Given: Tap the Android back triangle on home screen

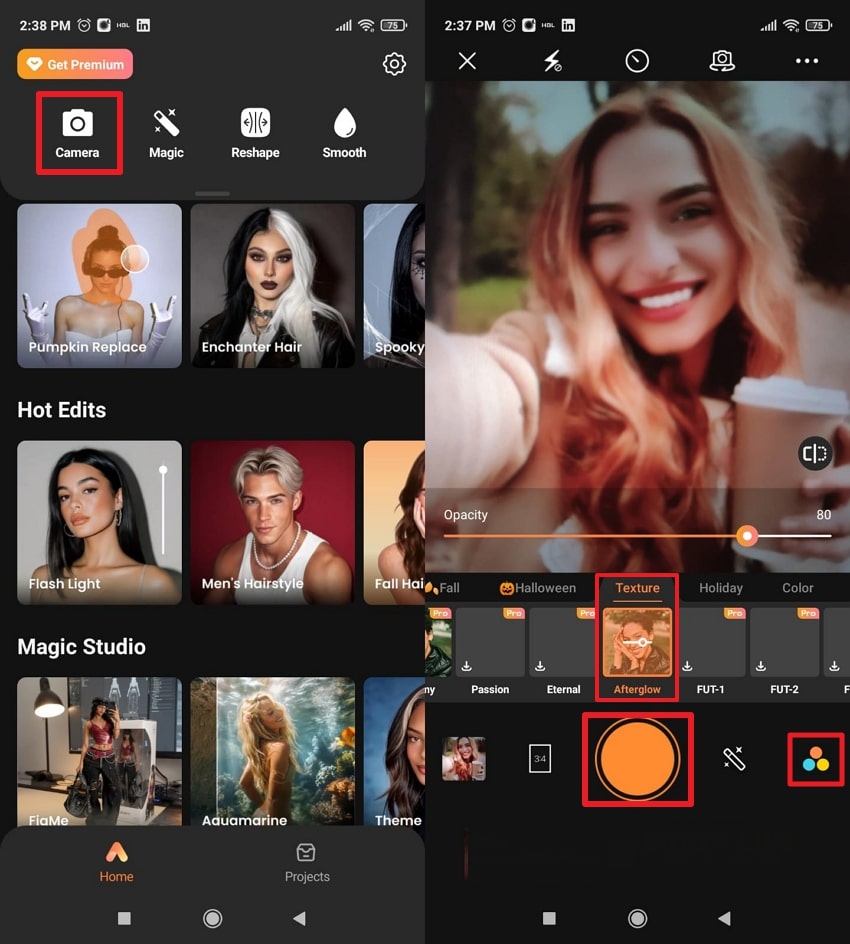Looking at the screenshot, I should [299, 918].
